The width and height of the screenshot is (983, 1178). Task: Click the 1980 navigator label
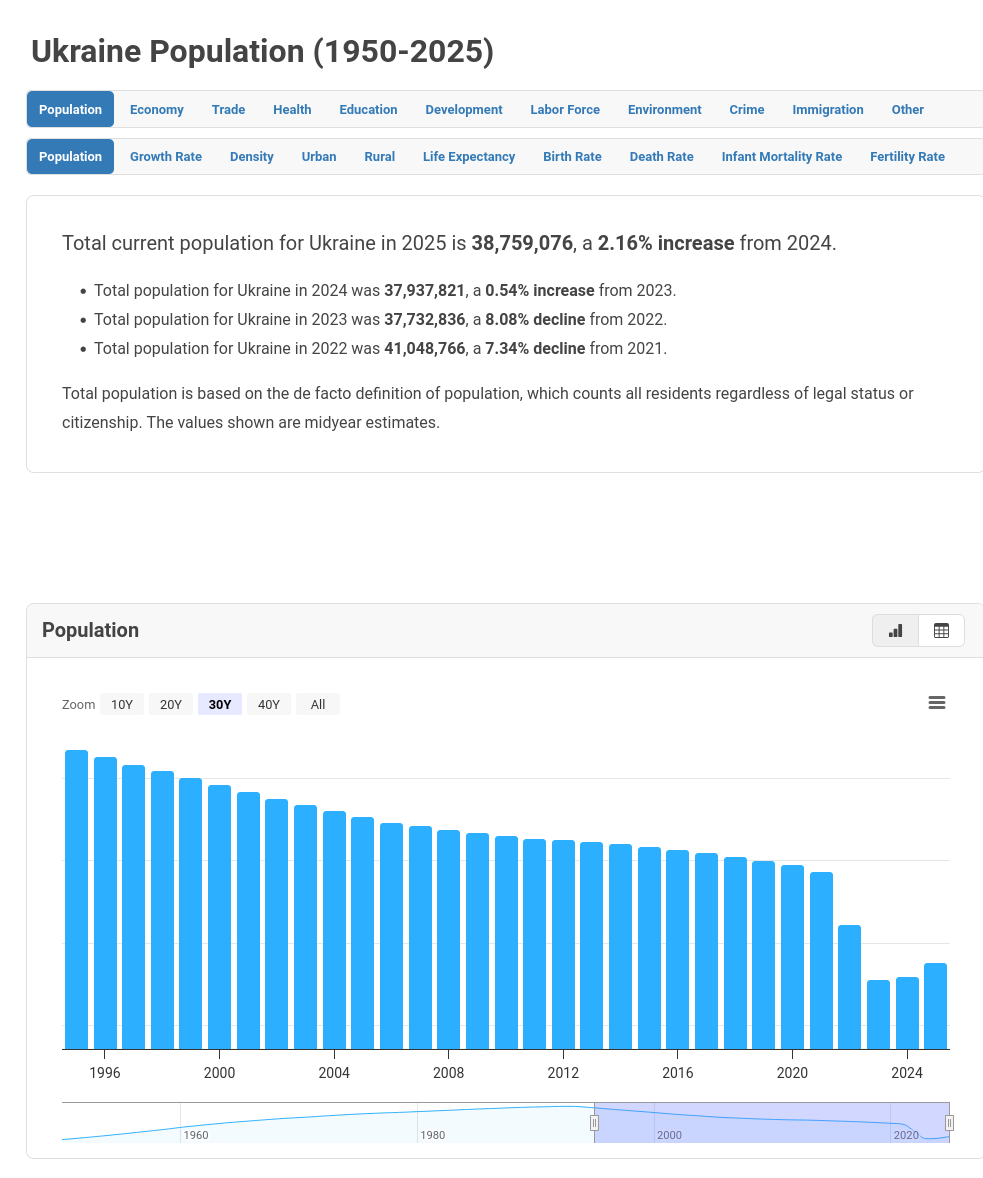(433, 1134)
